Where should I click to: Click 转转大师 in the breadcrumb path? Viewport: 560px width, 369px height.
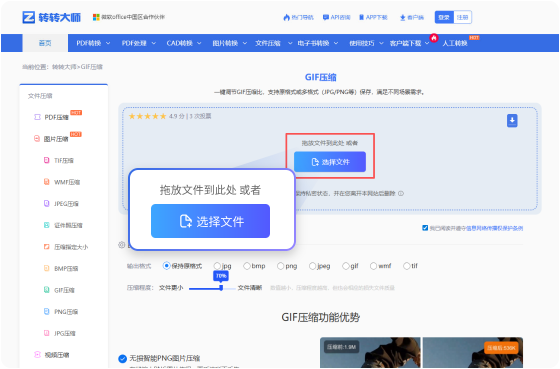[x=65, y=67]
